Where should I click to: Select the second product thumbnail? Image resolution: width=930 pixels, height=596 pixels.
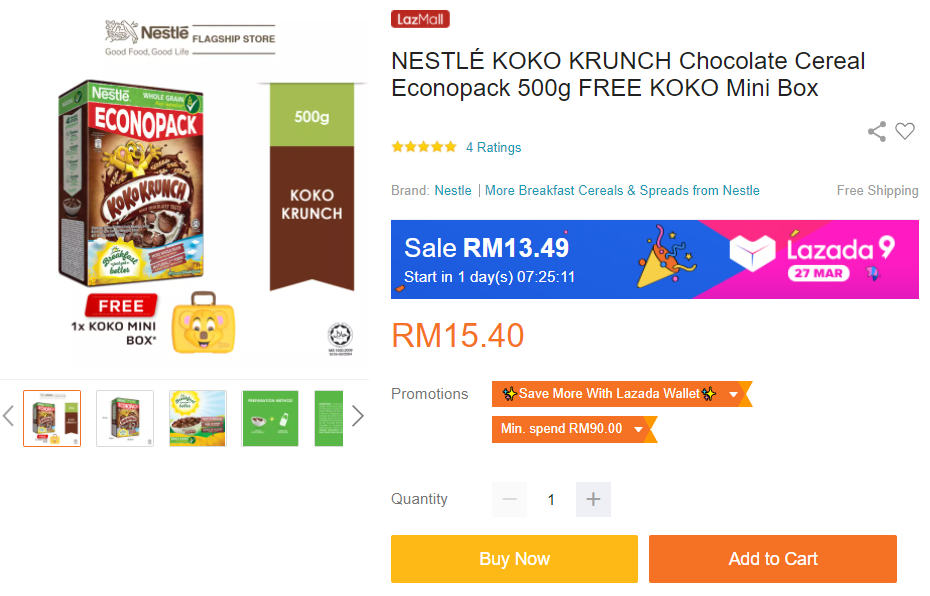(125, 418)
